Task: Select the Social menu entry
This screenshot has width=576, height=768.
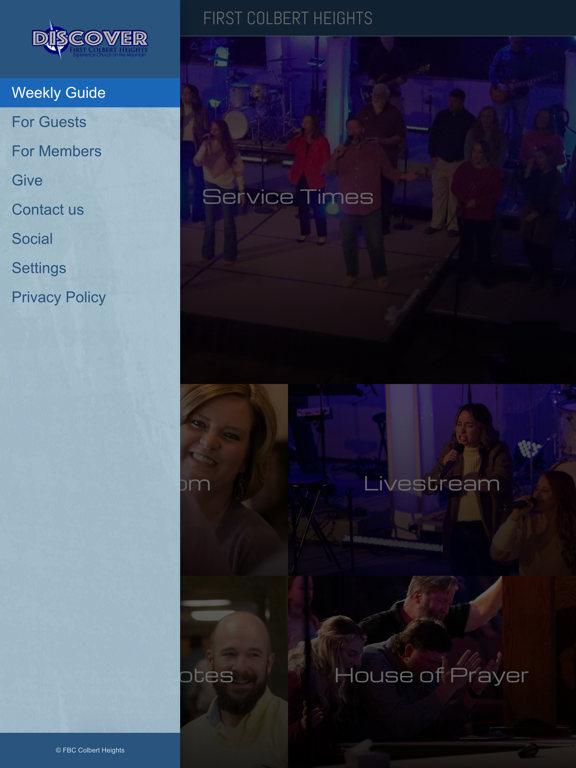Action: point(90,239)
